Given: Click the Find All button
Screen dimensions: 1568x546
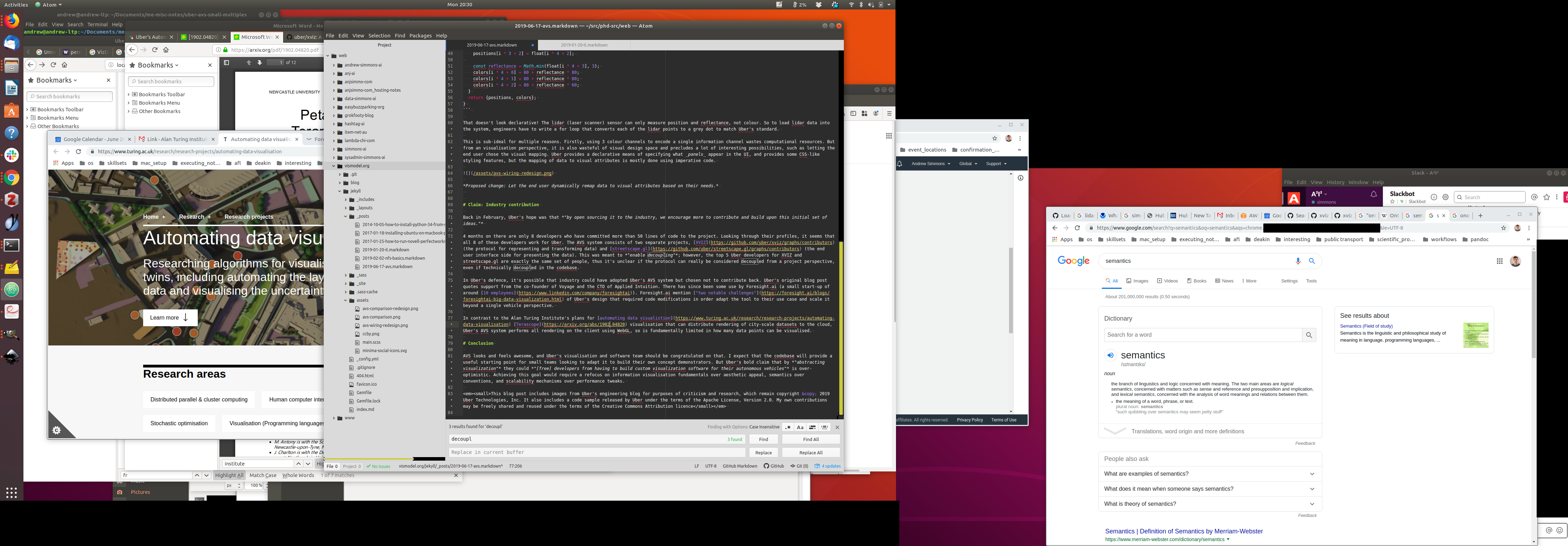Looking at the screenshot, I should pyautogui.click(x=810, y=440).
